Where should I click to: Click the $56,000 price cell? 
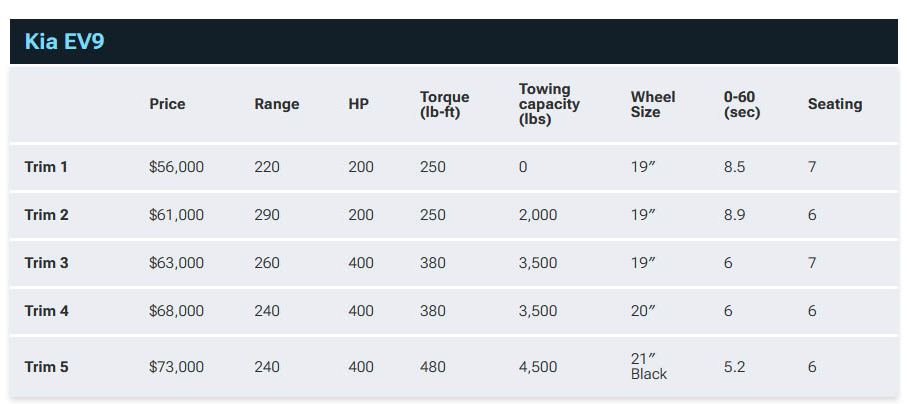click(176, 167)
